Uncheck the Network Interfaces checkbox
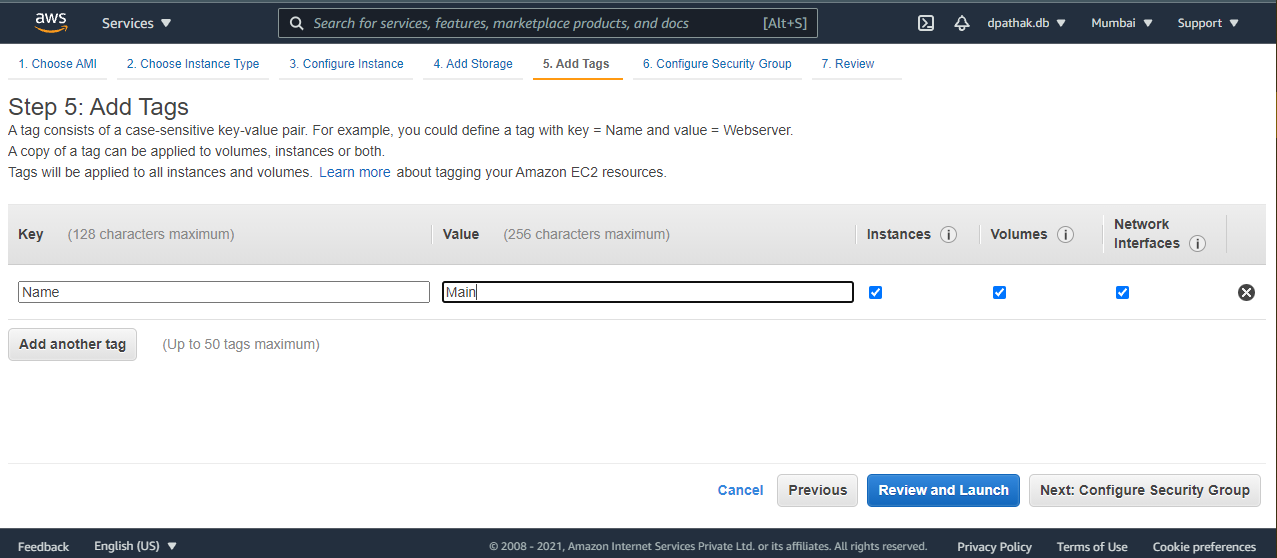 [x=1122, y=292]
